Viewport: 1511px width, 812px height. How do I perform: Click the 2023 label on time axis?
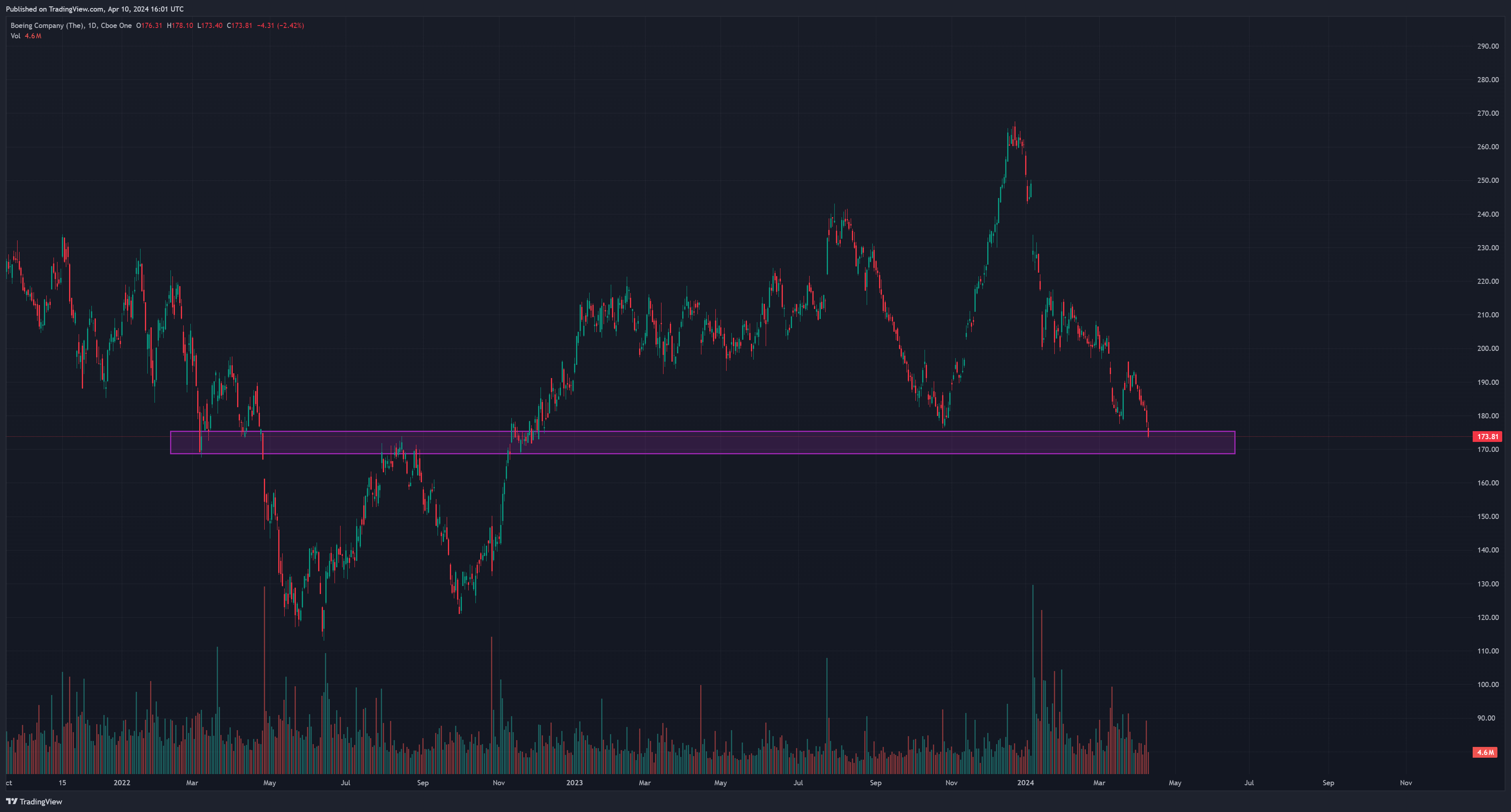(574, 783)
